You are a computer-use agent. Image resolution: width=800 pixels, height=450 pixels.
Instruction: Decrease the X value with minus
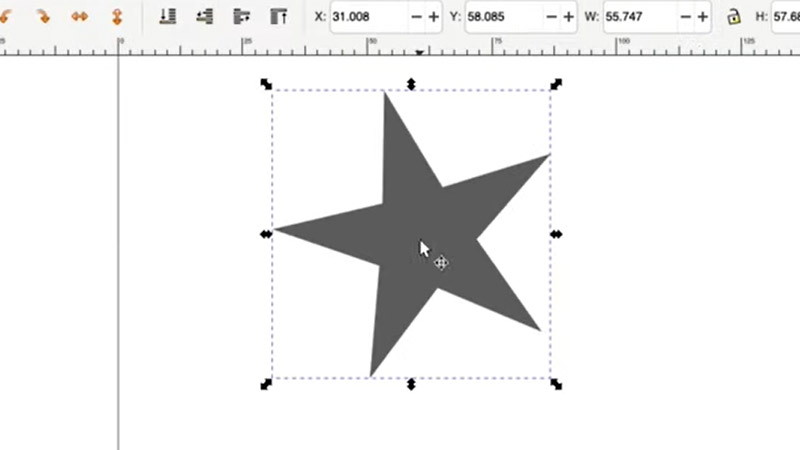[x=416, y=17]
